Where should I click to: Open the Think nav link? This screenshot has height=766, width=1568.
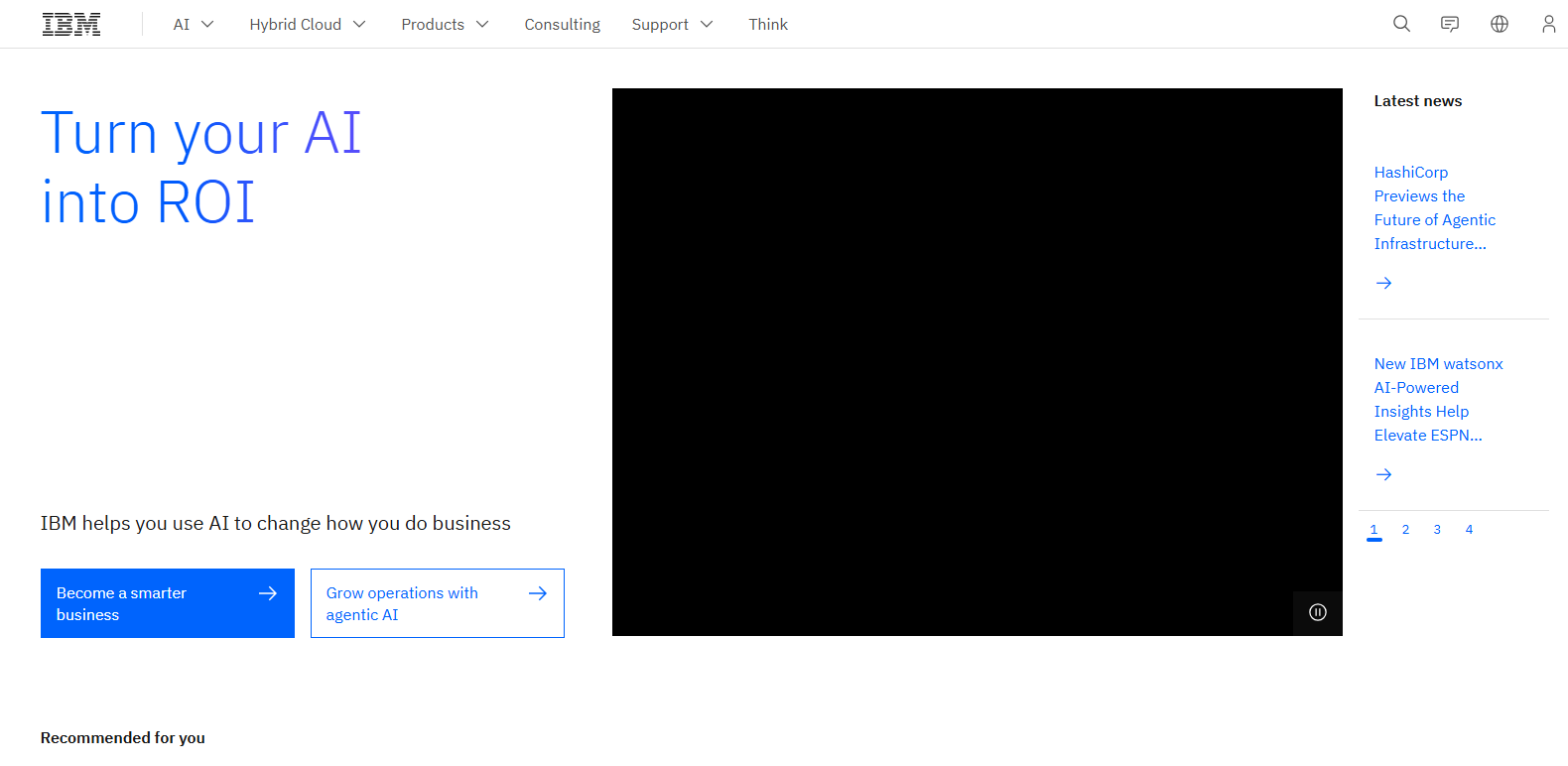pos(768,24)
